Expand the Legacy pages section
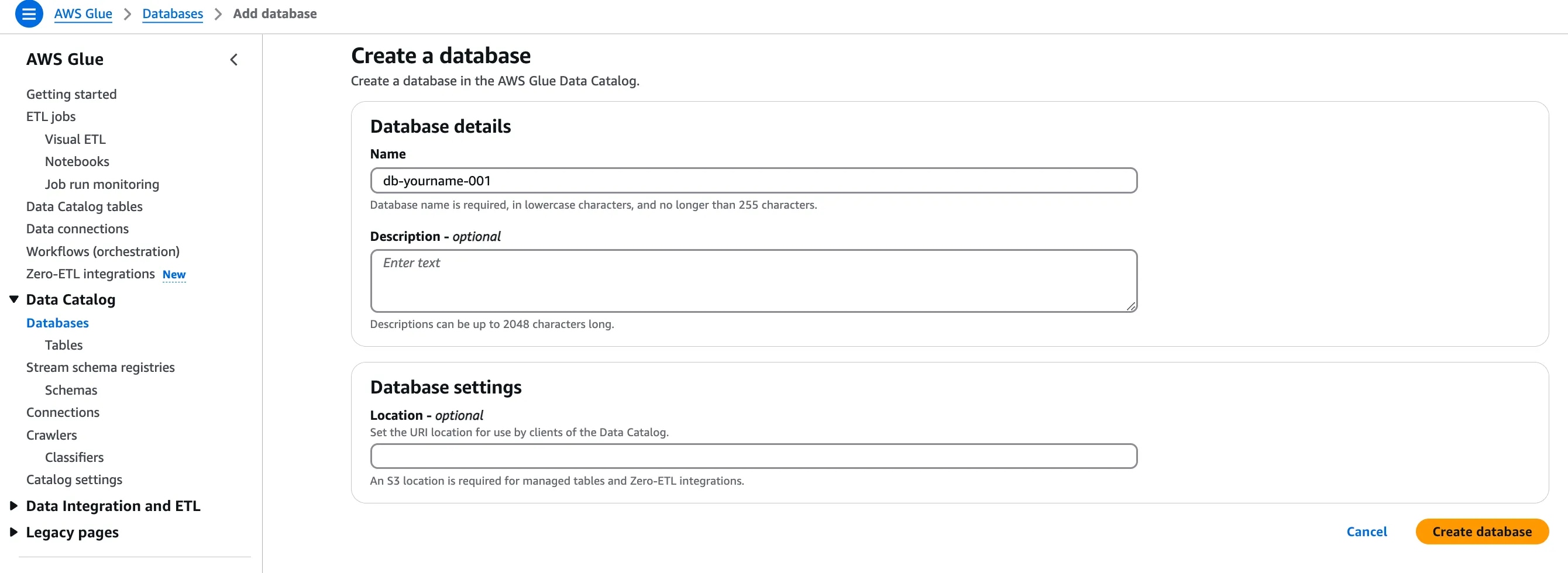 (14, 532)
